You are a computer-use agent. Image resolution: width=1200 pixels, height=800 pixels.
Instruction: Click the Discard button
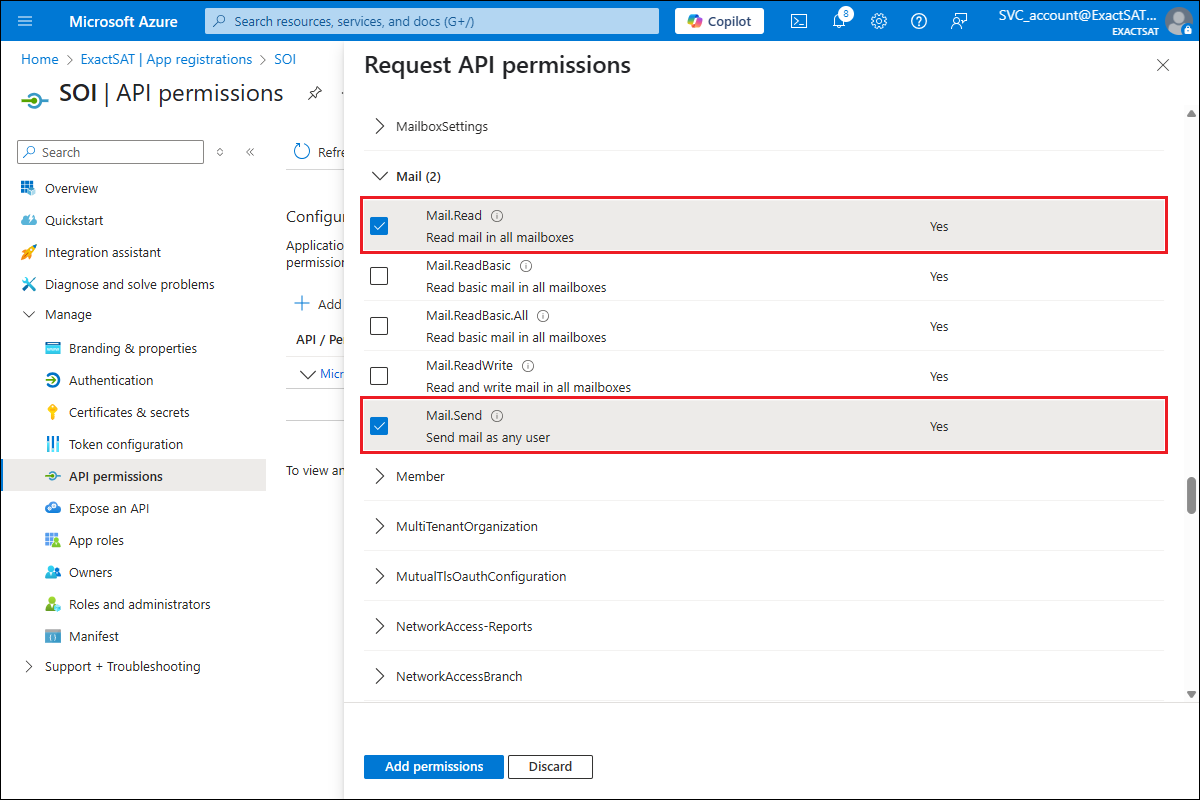pos(550,766)
